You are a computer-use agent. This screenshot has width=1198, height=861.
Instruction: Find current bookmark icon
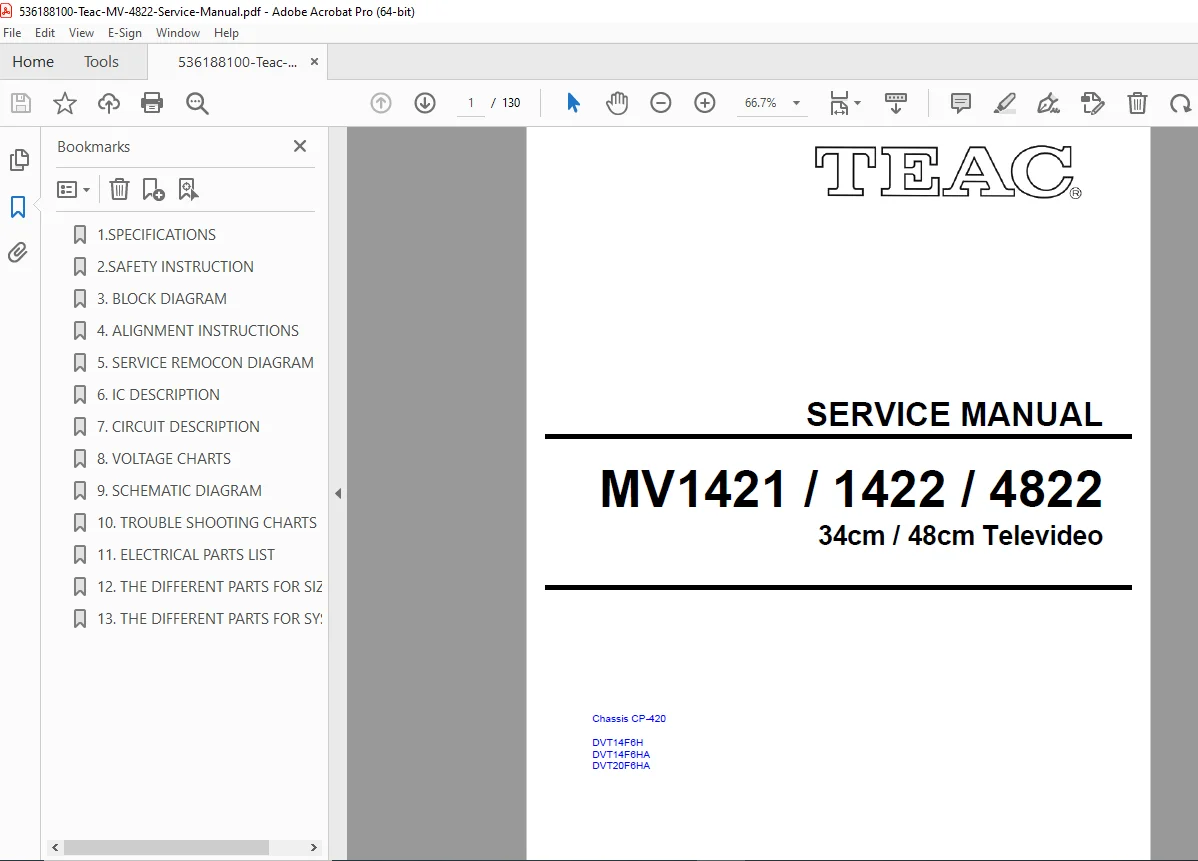[187, 189]
